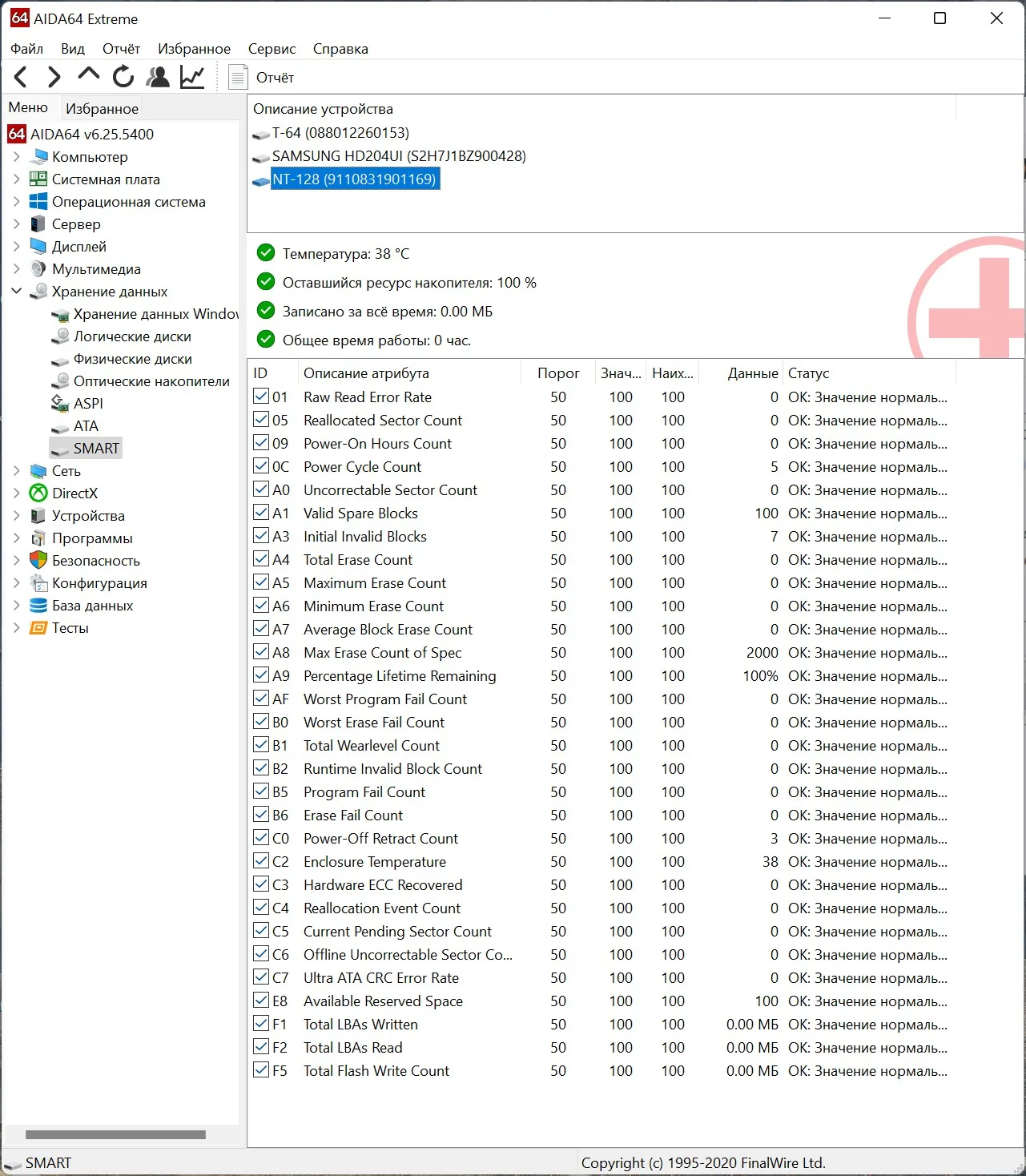1026x1176 pixels.
Task: Expand the Тесты tree node
Action: pos(16,627)
